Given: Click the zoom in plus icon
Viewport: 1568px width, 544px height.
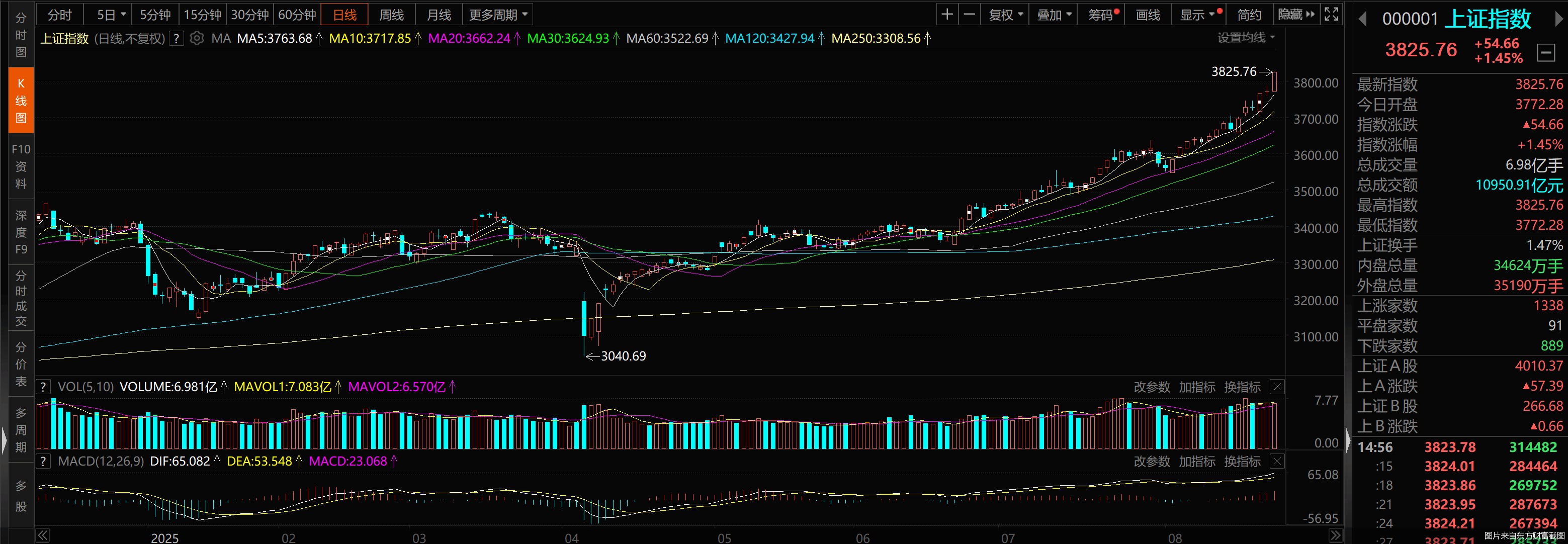Looking at the screenshot, I should click(x=946, y=15).
